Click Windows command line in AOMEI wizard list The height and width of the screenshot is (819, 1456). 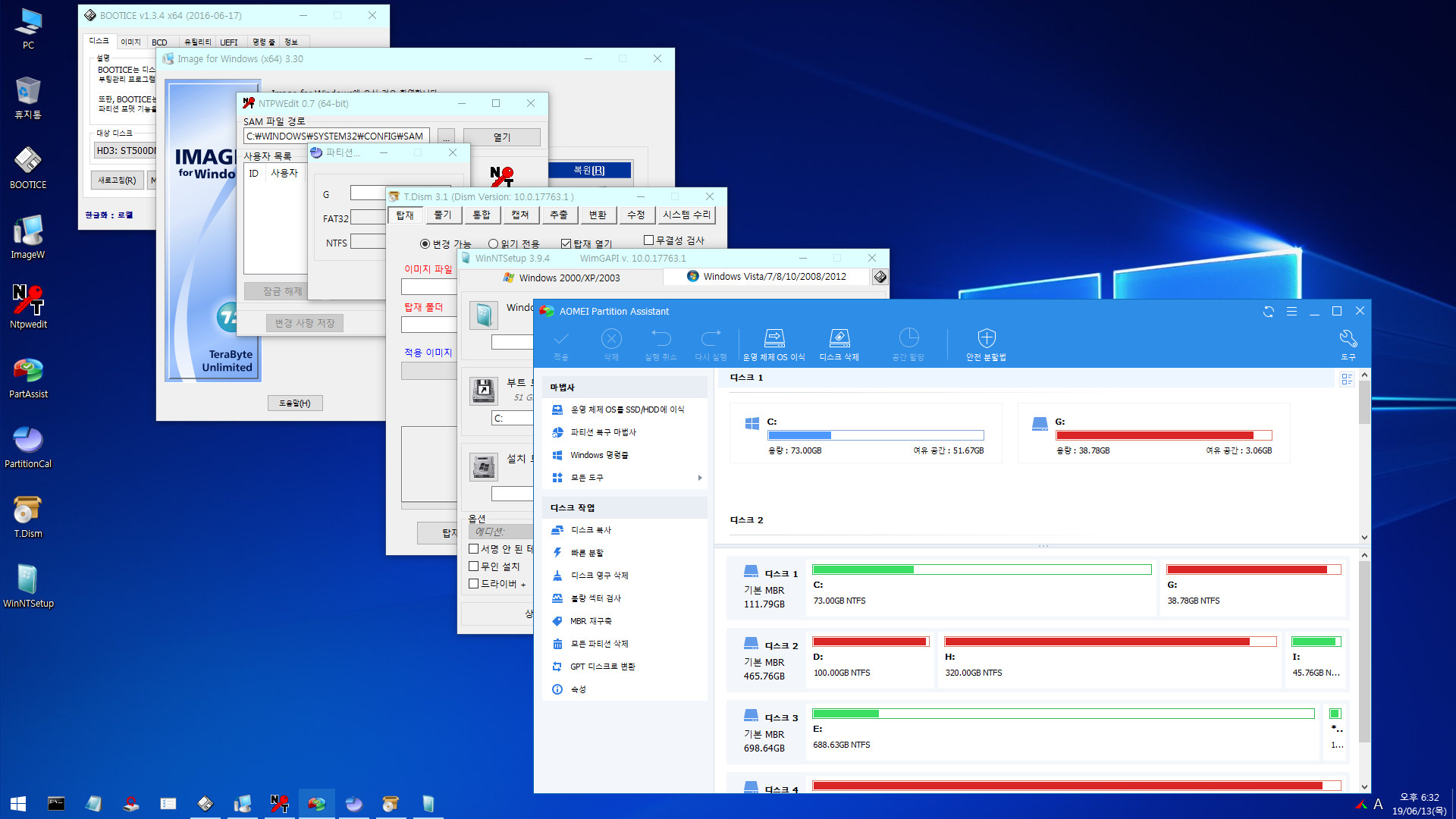click(x=599, y=455)
